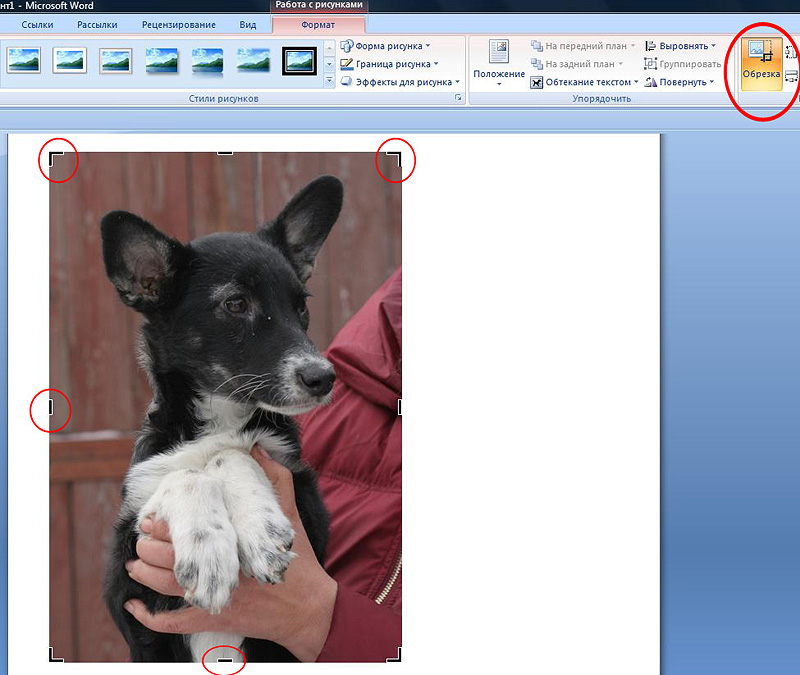
Task: Click the left-middle crop handle
Action: pyautogui.click(x=51, y=407)
